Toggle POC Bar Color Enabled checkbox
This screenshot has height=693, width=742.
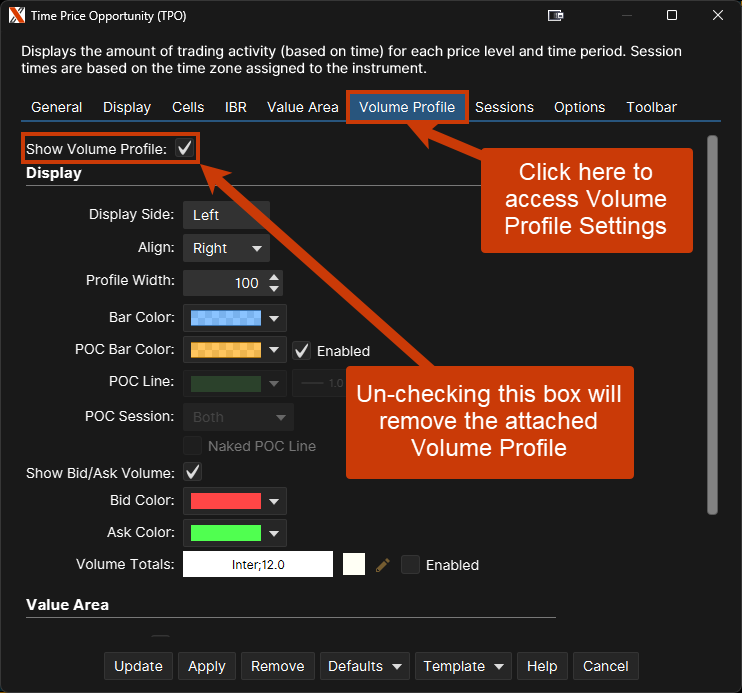301,351
